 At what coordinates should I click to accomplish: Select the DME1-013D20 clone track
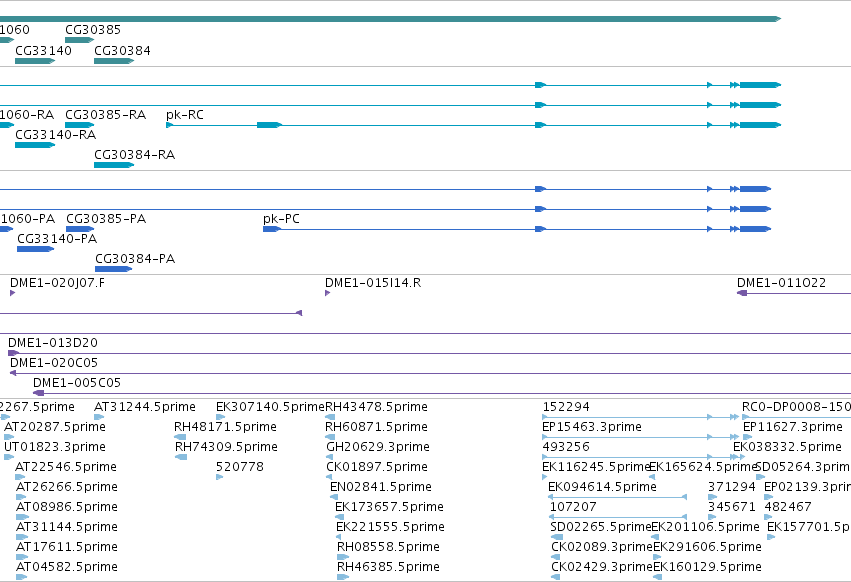(x=429, y=353)
